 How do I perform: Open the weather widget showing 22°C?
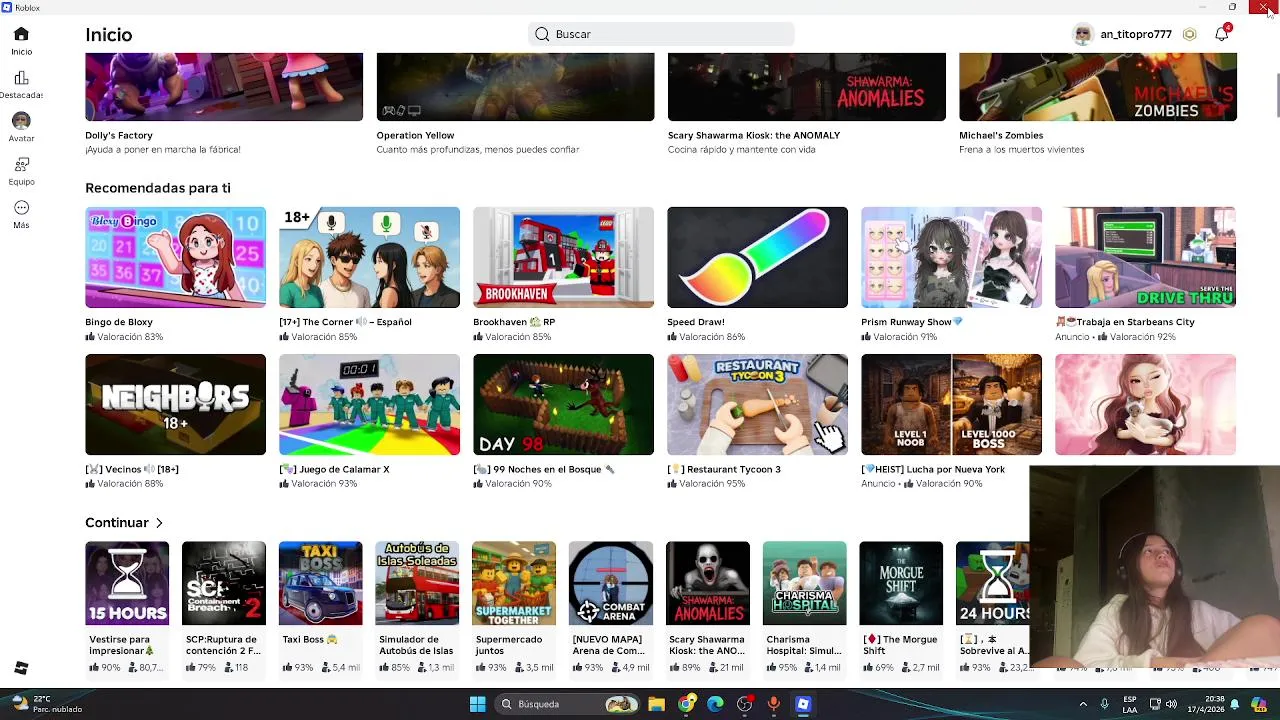coord(47,704)
